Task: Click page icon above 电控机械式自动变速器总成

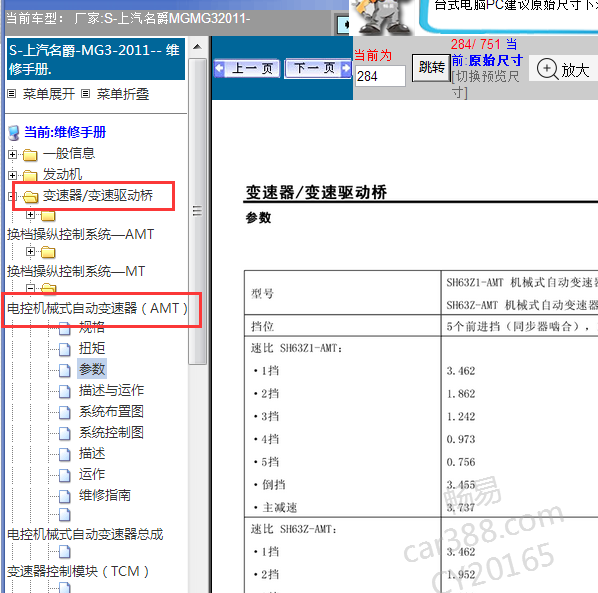Action: point(65,515)
